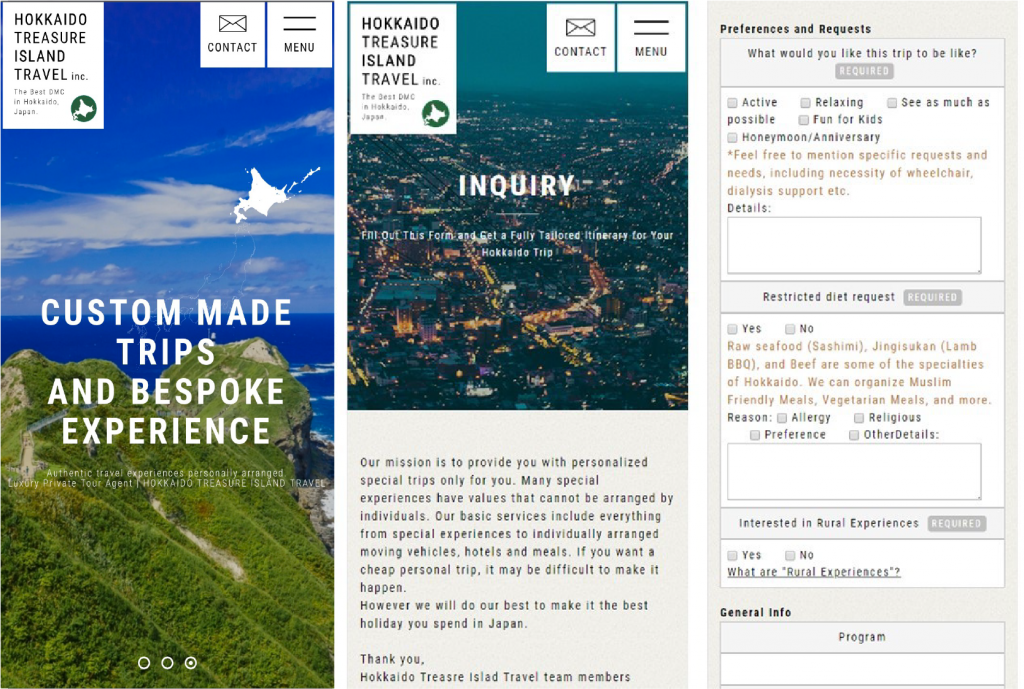This screenshot has width=1024, height=689.
Task: Click 'Hokkaido Treasre Islad Travel team members' signature
Action: coord(495,677)
